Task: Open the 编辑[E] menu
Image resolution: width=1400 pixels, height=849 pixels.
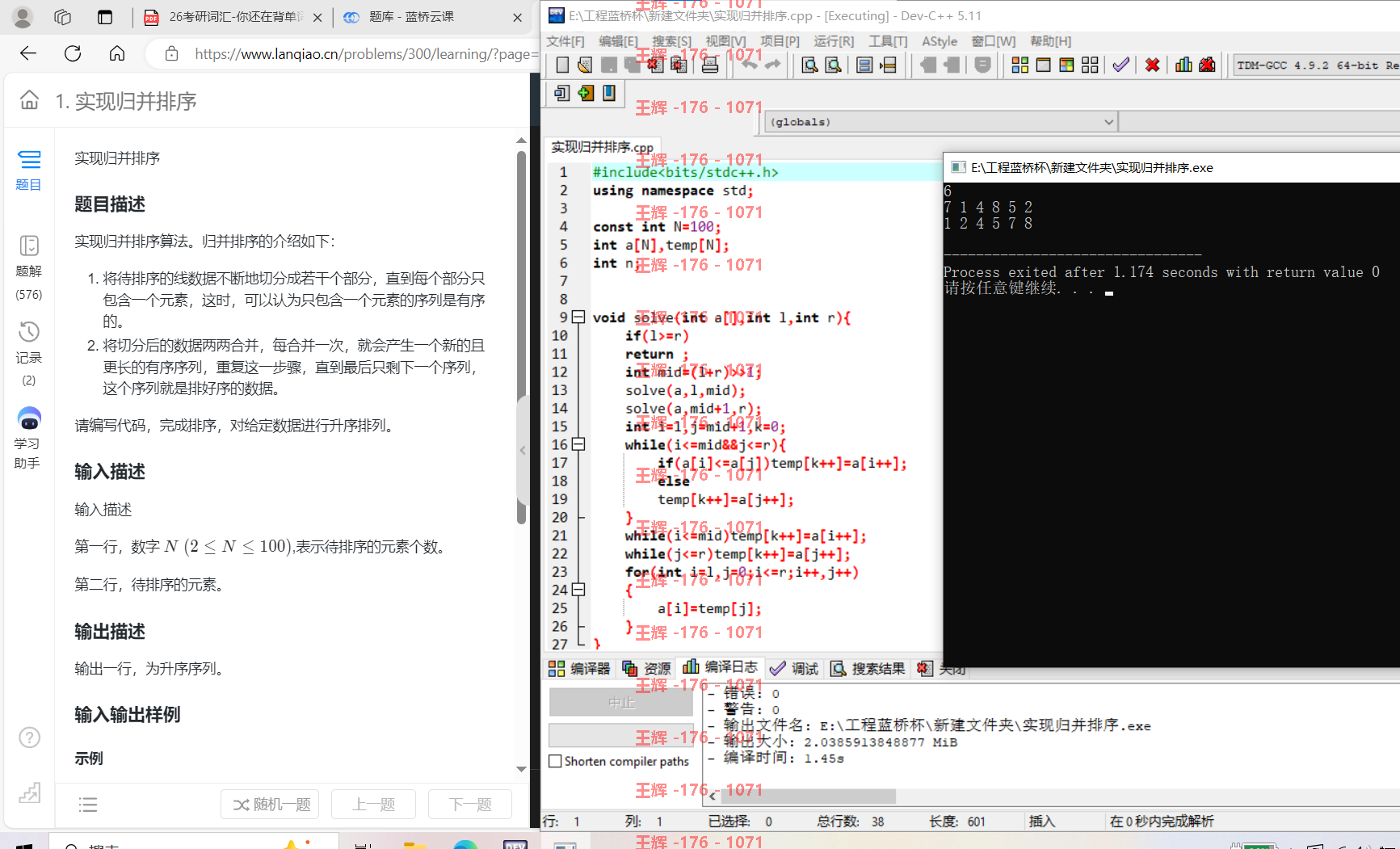Action: click(x=618, y=41)
